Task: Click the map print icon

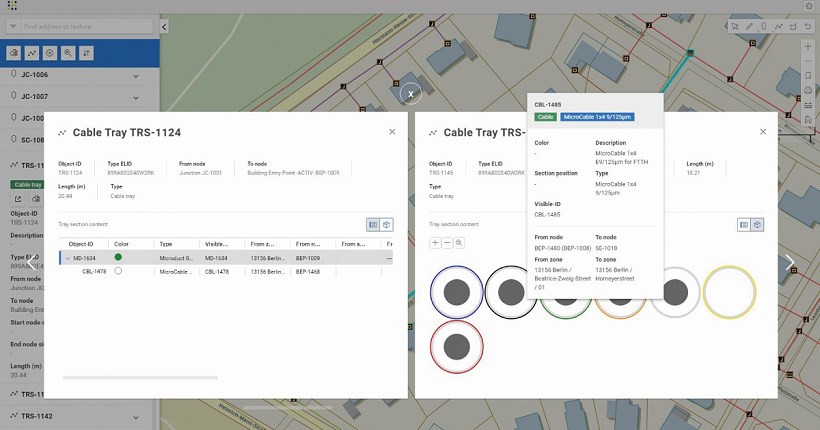Action: 808,90
